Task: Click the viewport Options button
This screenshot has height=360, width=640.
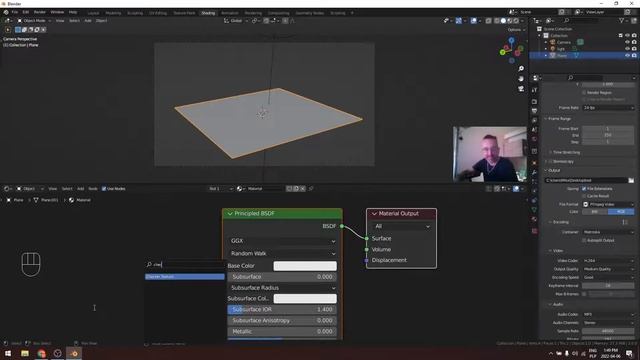Action: pos(516,30)
